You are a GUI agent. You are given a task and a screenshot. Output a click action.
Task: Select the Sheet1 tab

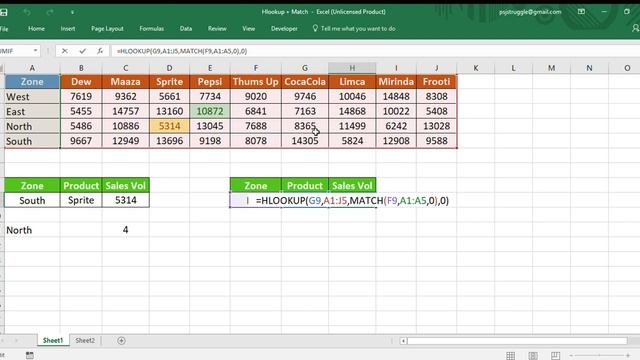point(53,340)
